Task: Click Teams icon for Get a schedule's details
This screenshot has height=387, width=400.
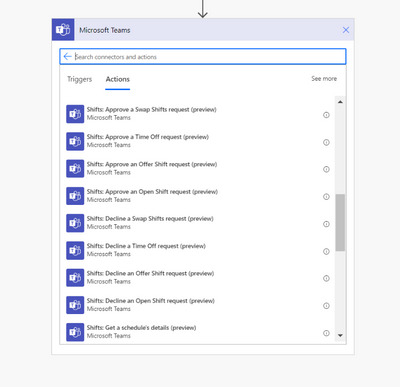Action: [75, 332]
